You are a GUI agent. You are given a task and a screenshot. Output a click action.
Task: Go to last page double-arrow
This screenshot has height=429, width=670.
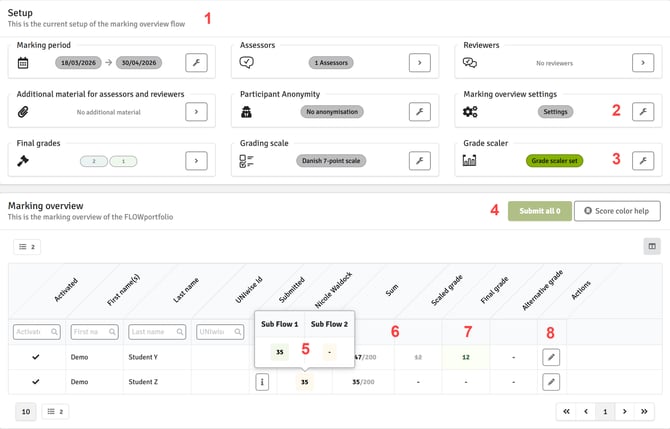pyautogui.click(x=644, y=411)
